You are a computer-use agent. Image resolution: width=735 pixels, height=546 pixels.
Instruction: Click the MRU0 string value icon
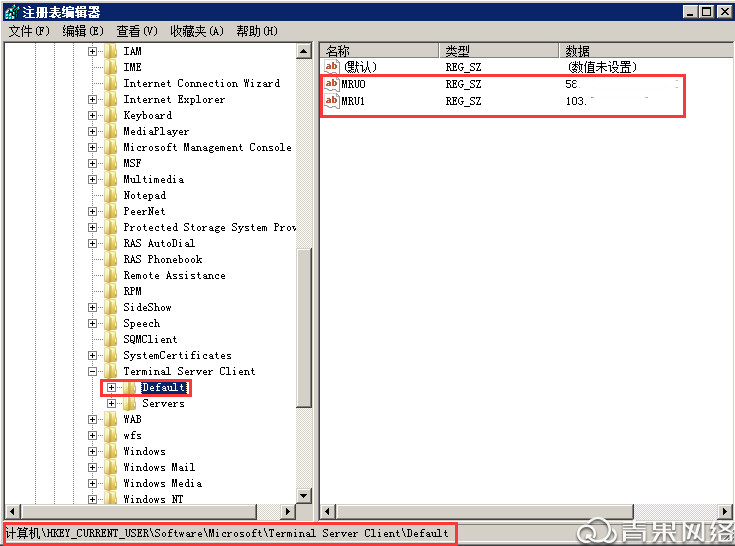(x=331, y=84)
